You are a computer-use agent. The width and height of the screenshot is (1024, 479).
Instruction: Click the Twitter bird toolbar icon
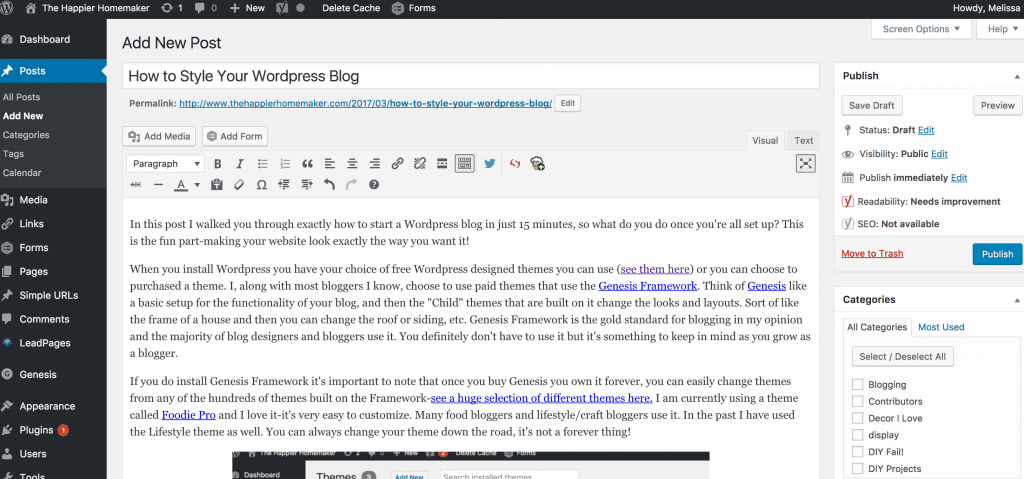coord(489,164)
